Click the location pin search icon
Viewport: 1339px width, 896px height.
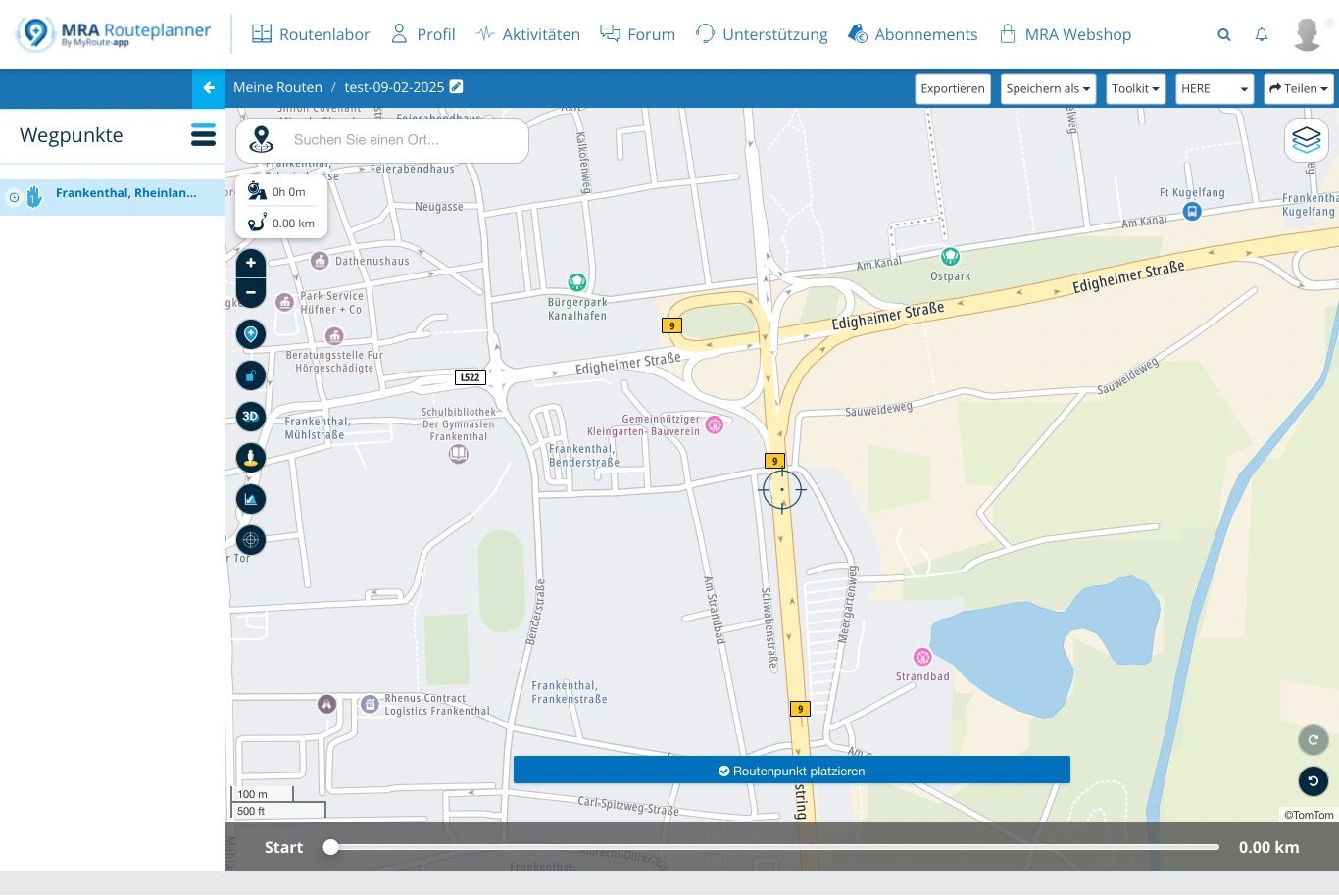click(x=261, y=140)
